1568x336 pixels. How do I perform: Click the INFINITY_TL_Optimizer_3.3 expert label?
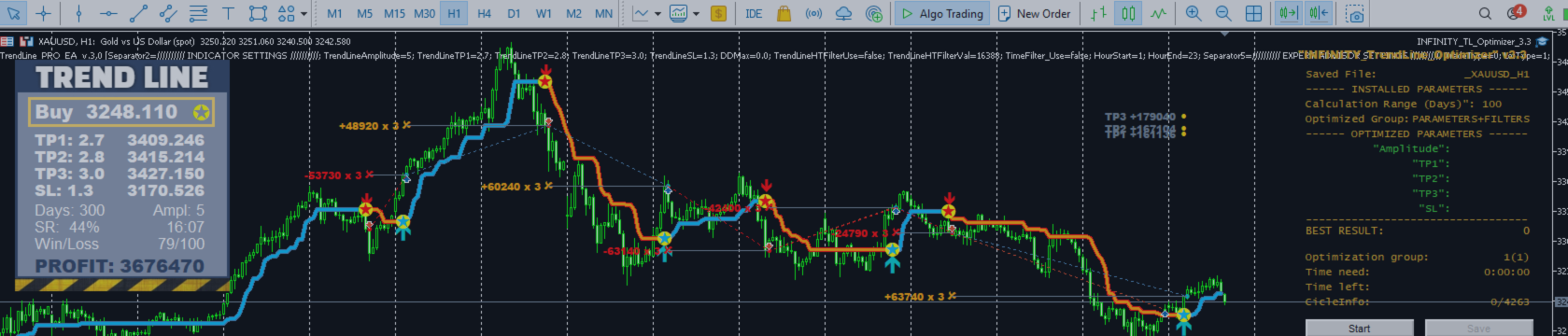click(1474, 41)
